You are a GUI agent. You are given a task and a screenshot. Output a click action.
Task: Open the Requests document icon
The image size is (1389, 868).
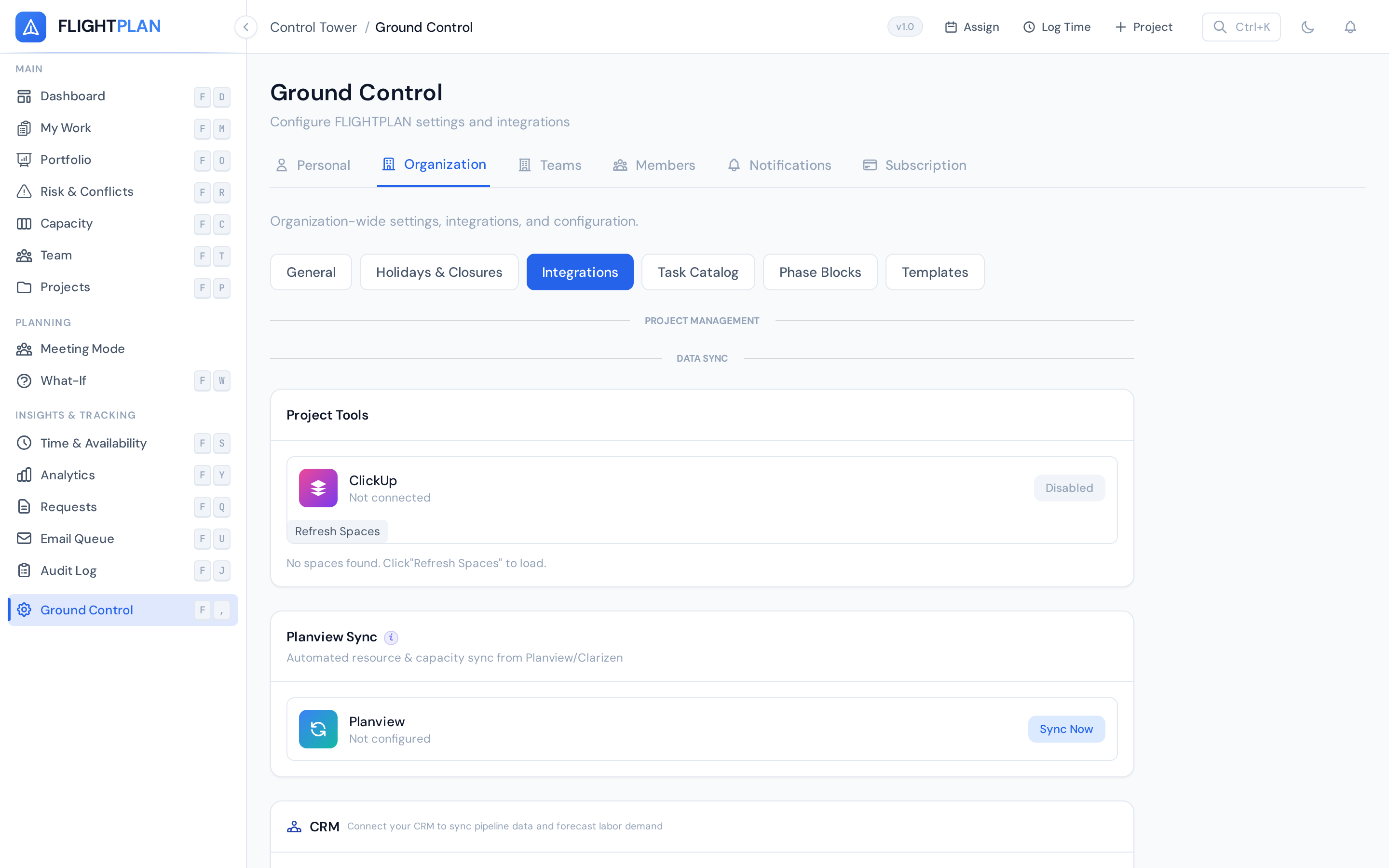pos(24,506)
